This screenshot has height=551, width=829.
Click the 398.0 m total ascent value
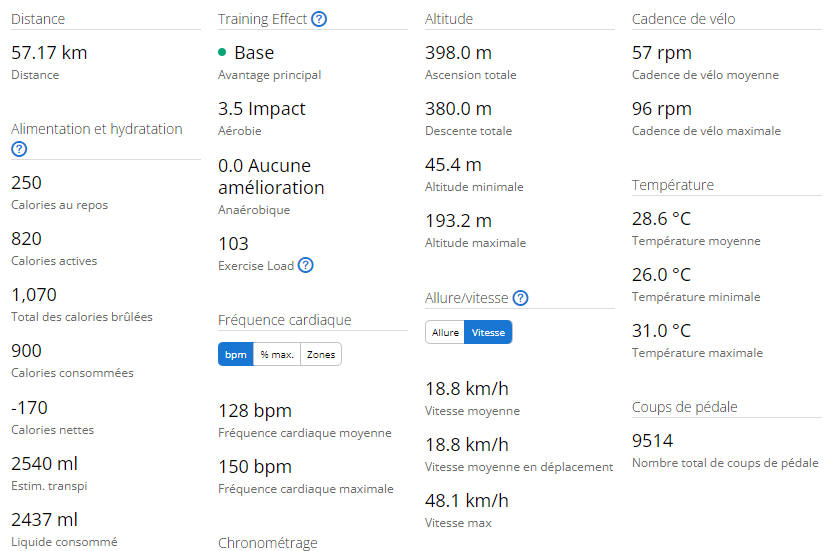458,53
